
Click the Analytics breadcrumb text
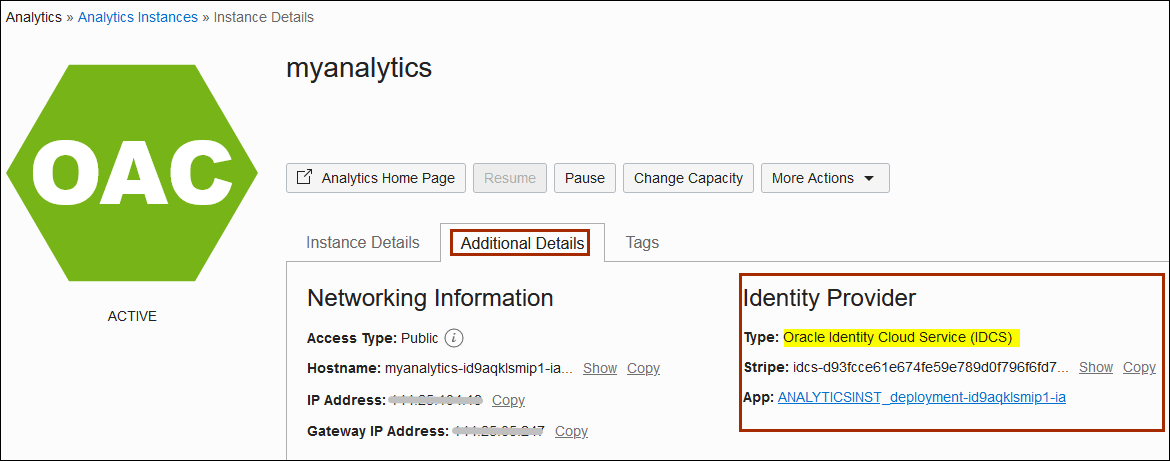pyautogui.click(x=34, y=17)
